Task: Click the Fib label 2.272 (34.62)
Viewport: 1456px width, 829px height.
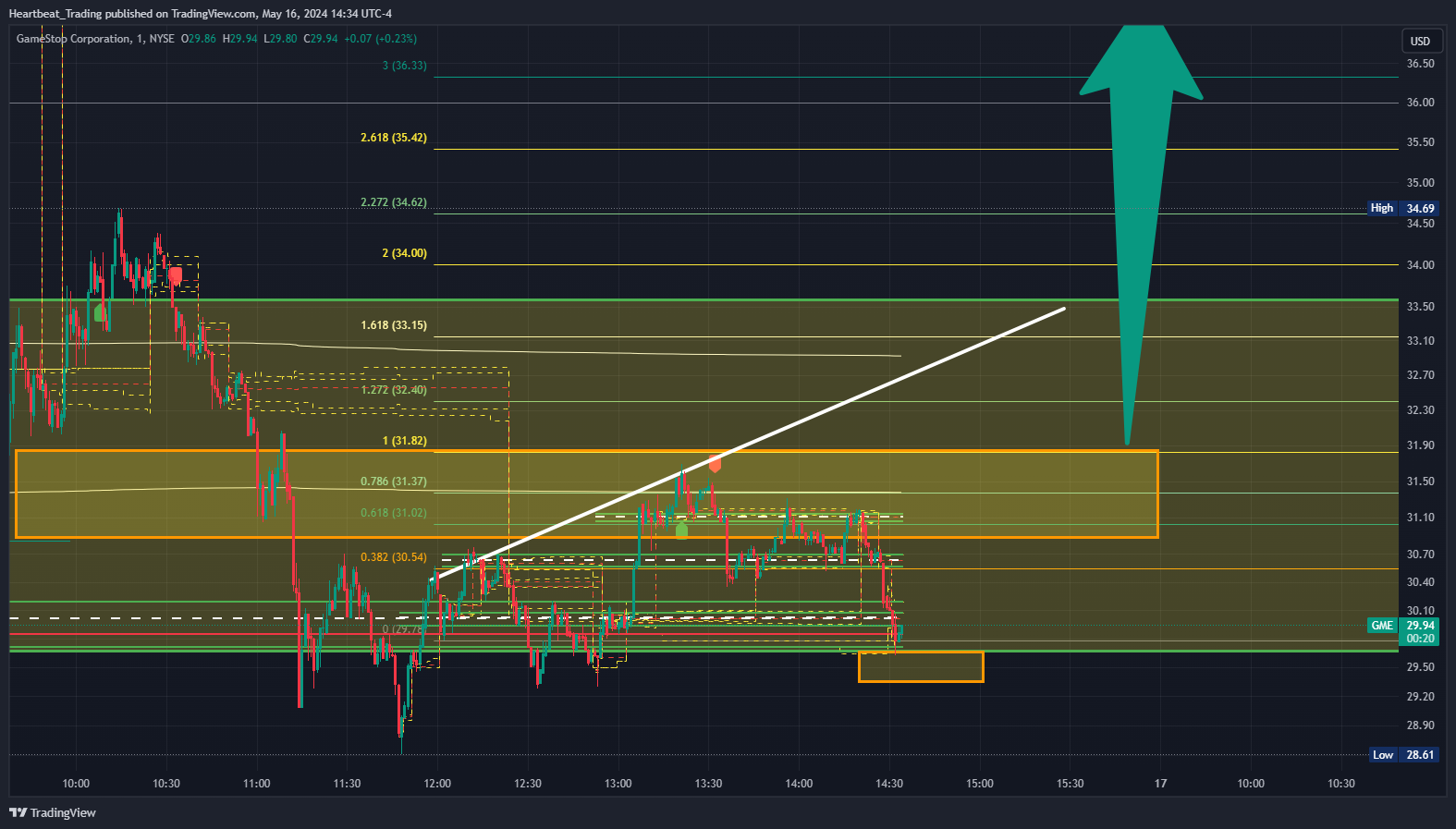Action: point(394,202)
